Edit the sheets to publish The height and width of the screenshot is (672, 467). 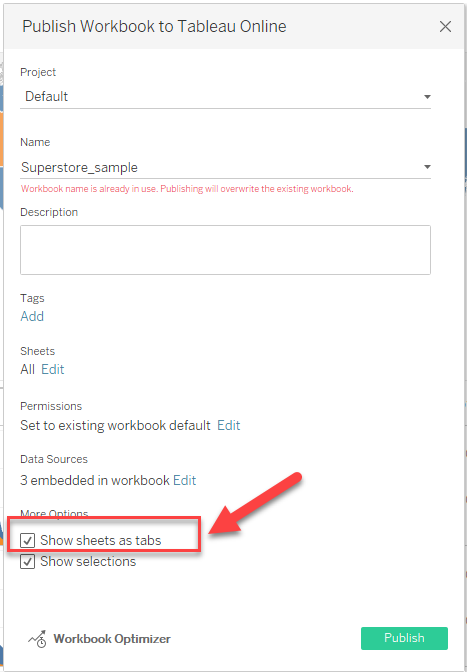click(x=53, y=369)
